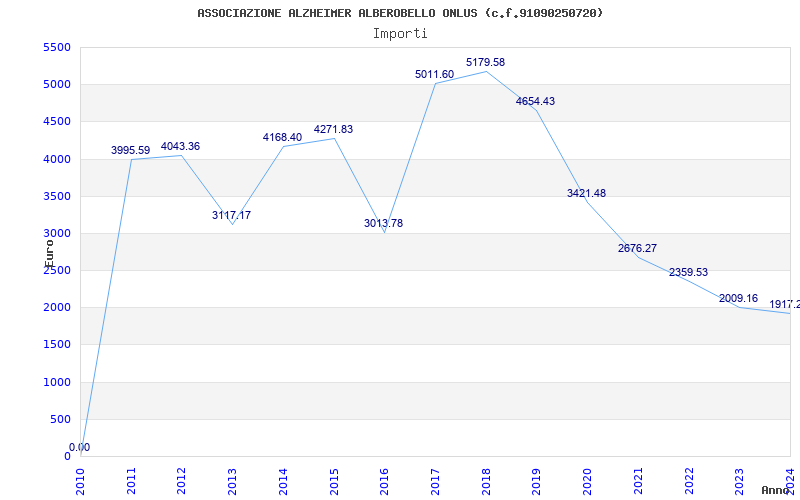Click the 2011 x-axis year label

pyautogui.click(x=131, y=481)
